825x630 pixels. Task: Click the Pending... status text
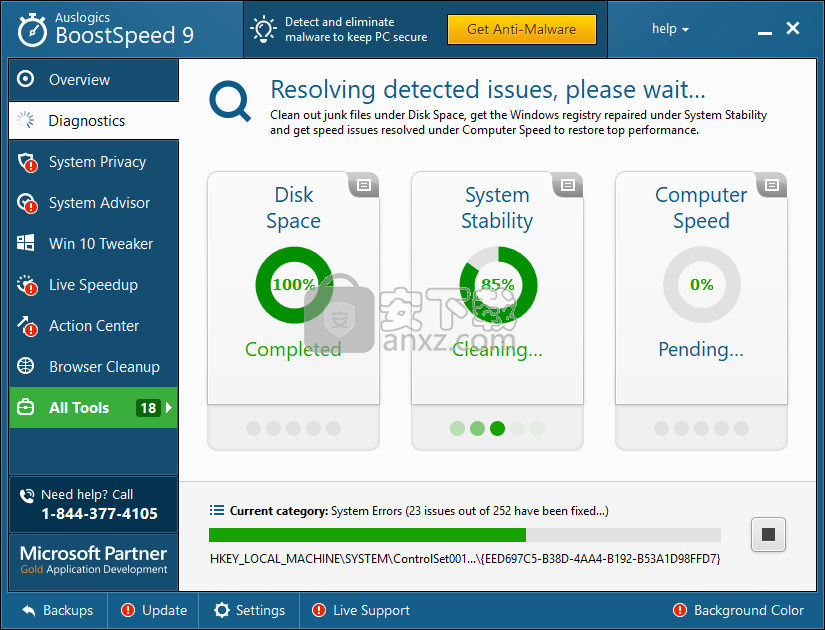701,349
